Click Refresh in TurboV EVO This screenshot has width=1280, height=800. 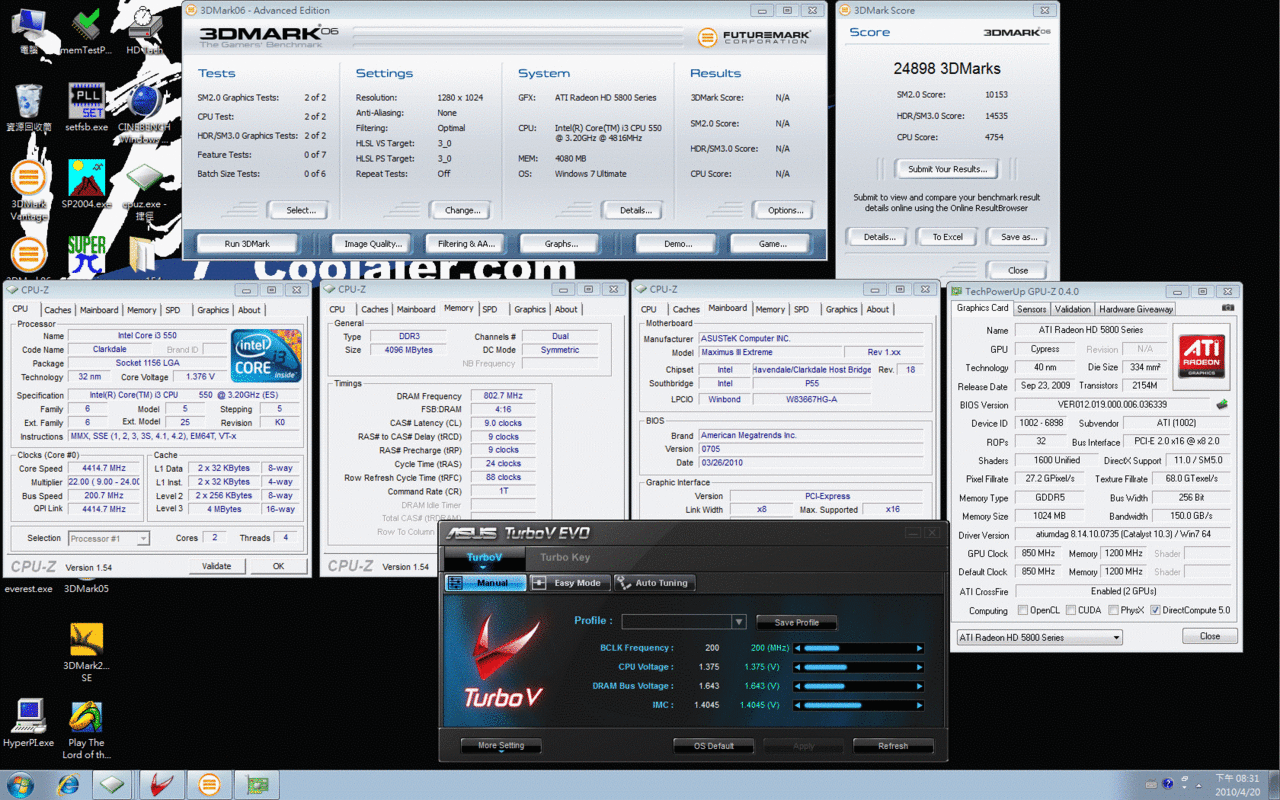(893, 746)
